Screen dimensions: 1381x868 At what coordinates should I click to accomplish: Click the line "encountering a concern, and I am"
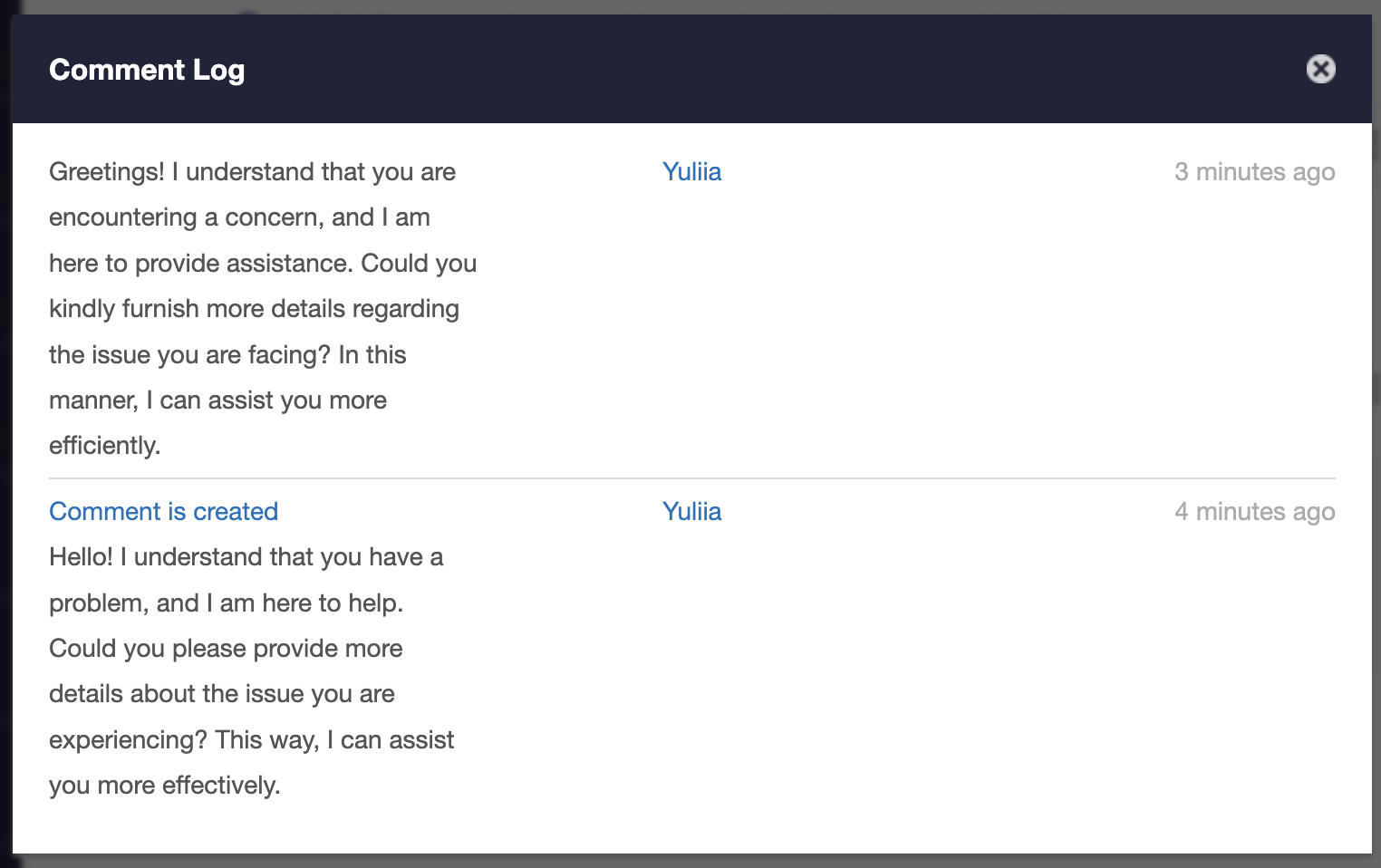click(239, 217)
